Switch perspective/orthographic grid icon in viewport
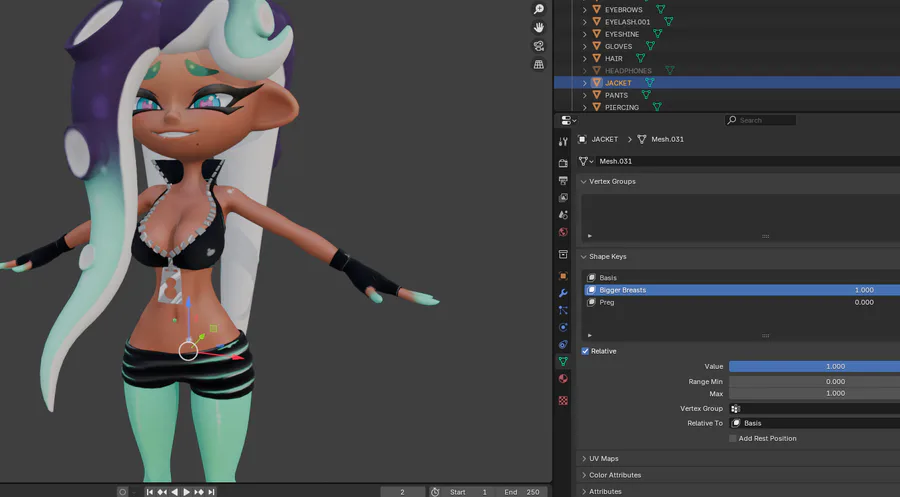 point(538,64)
